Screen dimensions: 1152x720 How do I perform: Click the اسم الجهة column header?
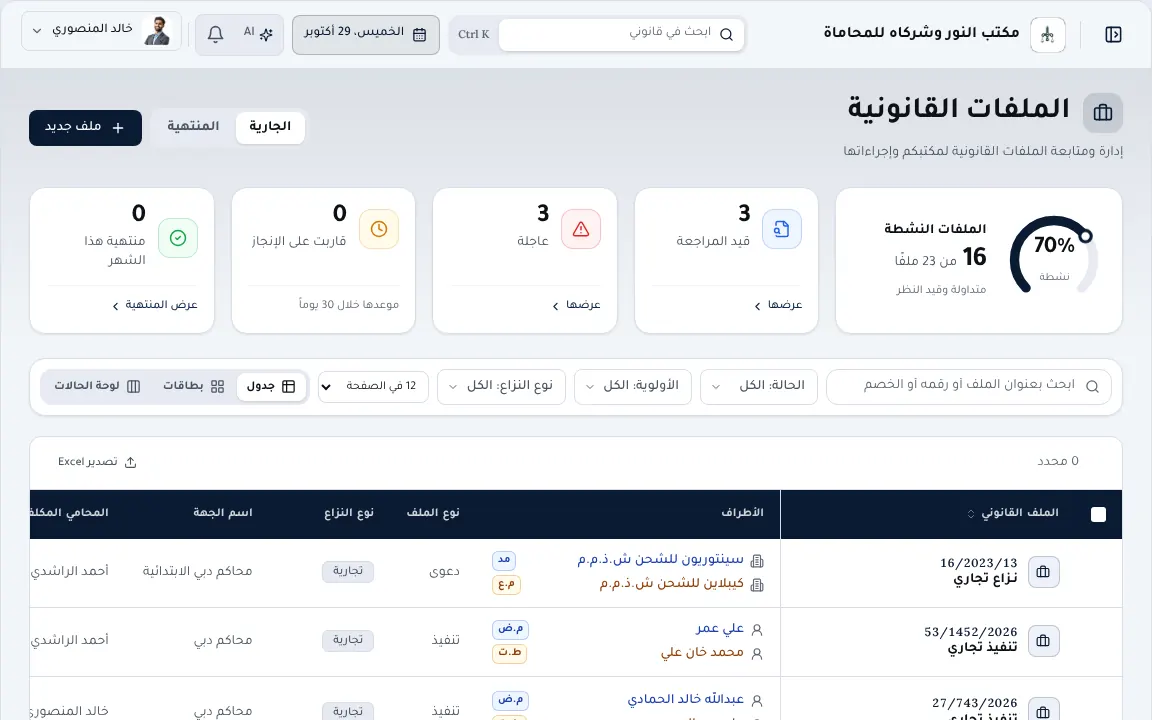point(223,513)
